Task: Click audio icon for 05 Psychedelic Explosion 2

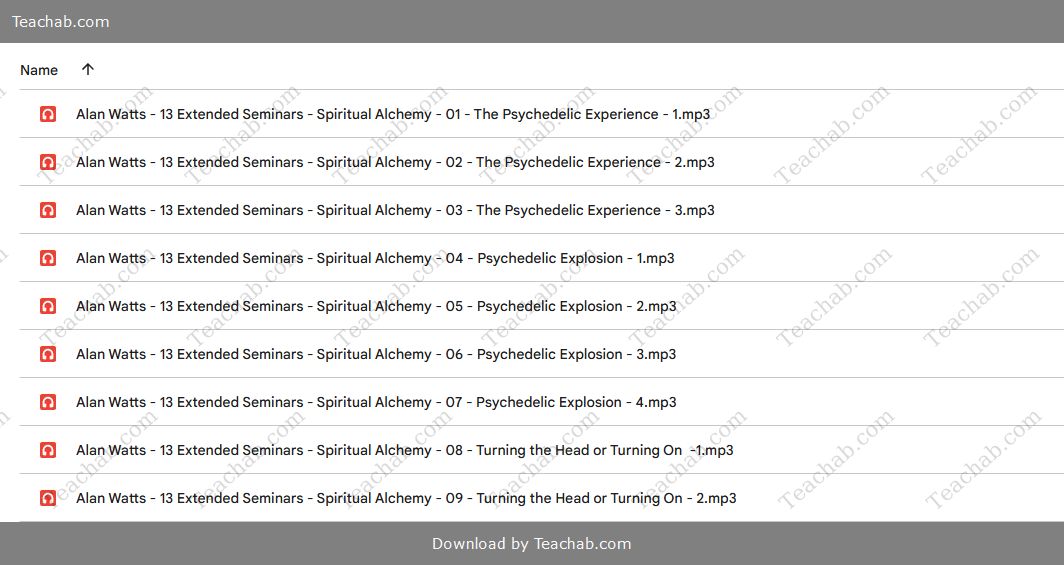Action: 48,306
